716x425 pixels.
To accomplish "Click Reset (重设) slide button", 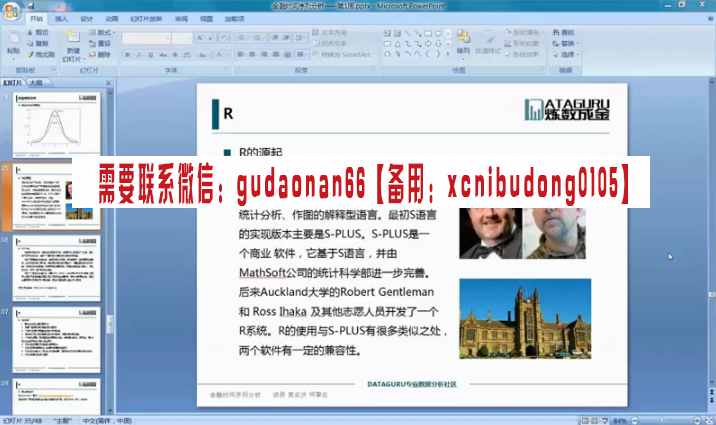I will pos(100,43).
